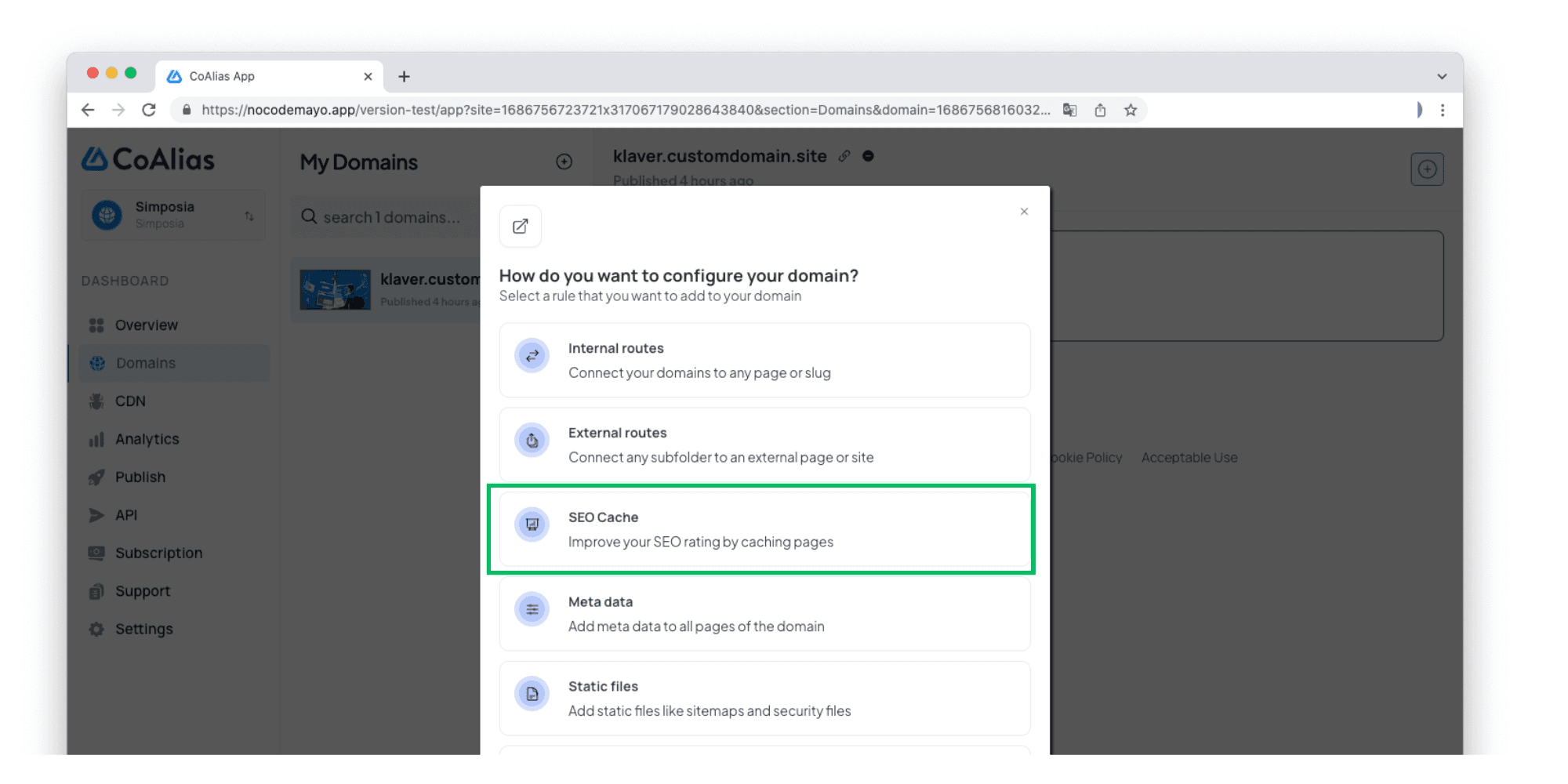Click the Support icon in sidebar
Viewport: 1568px width, 784px height.
pos(96,591)
